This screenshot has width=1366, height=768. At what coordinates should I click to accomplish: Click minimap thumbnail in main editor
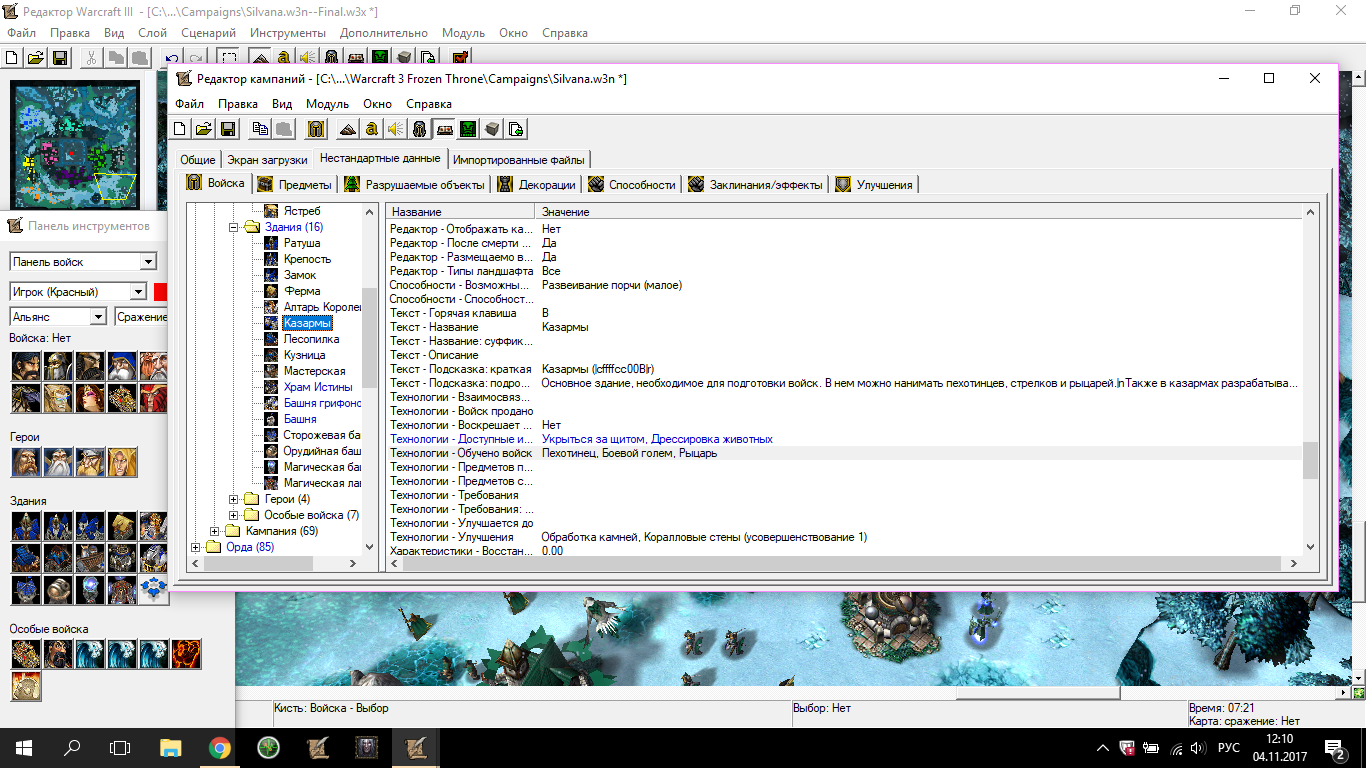coord(73,145)
